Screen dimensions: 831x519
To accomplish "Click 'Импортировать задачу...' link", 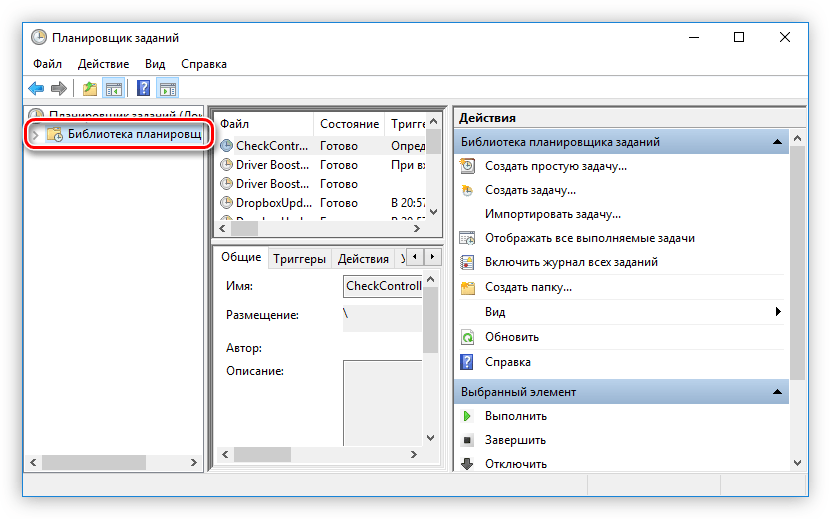I will [x=552, y=214].
